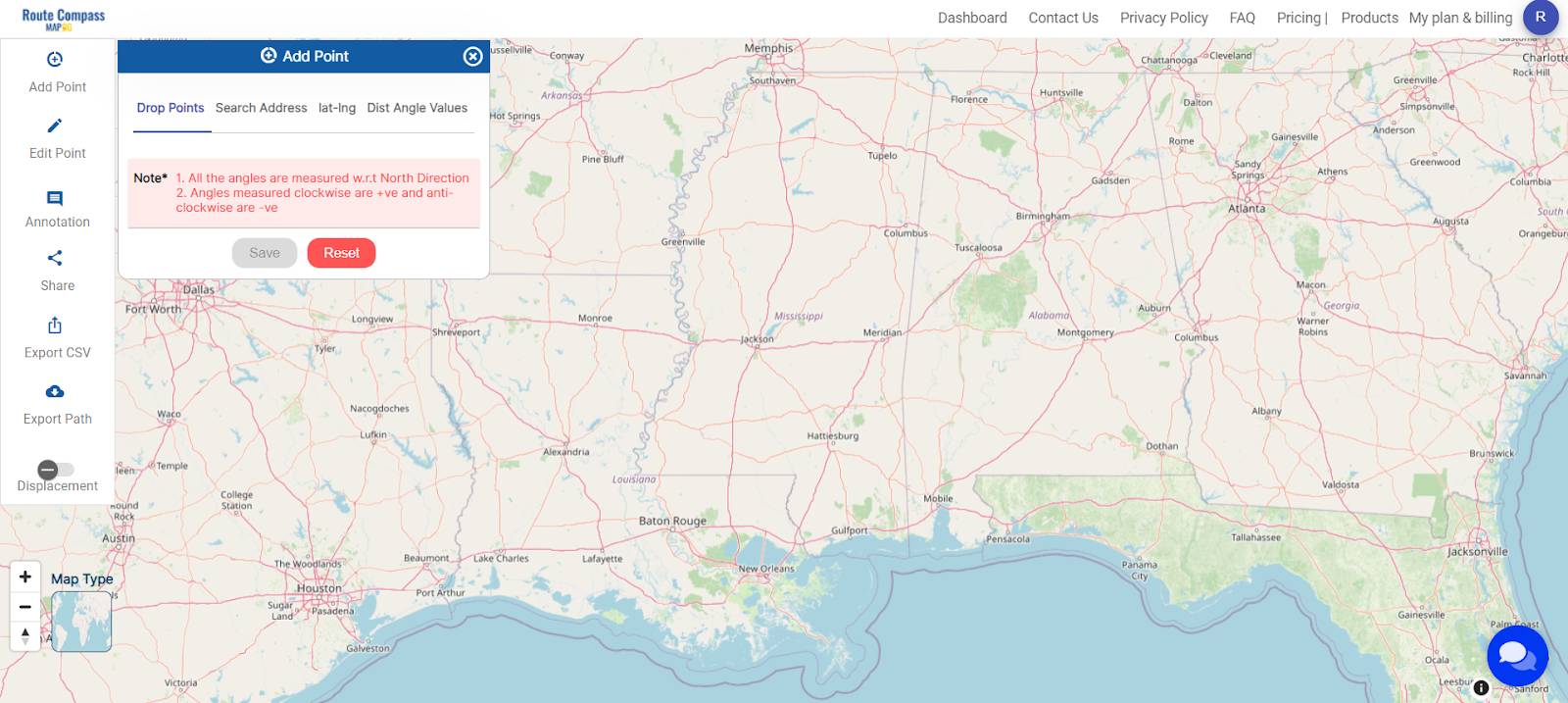Open the Products menu
This screenshot has width=1568, height=703.
click(x=1369, y=18)
